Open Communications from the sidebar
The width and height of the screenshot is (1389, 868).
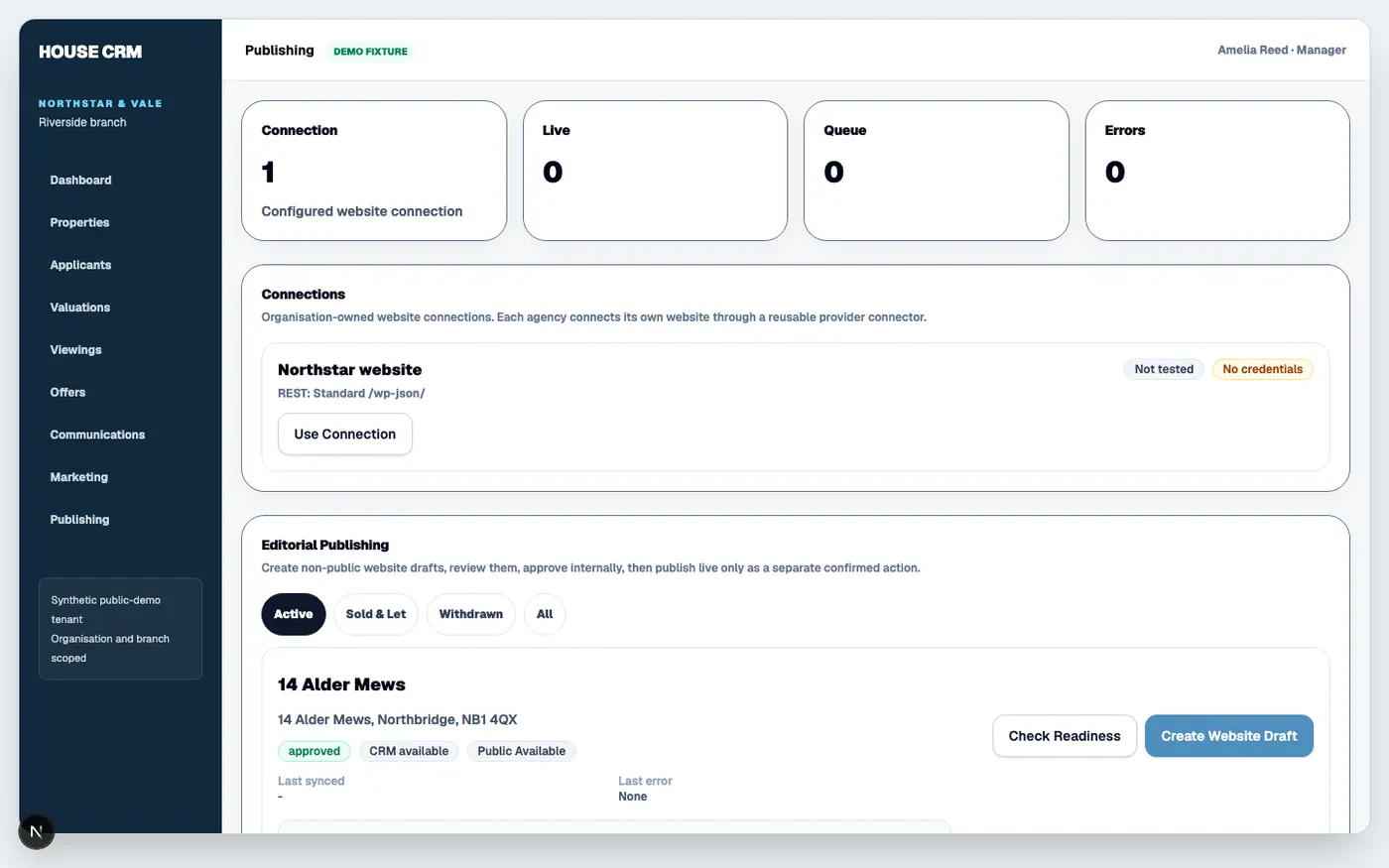point(97,435)
